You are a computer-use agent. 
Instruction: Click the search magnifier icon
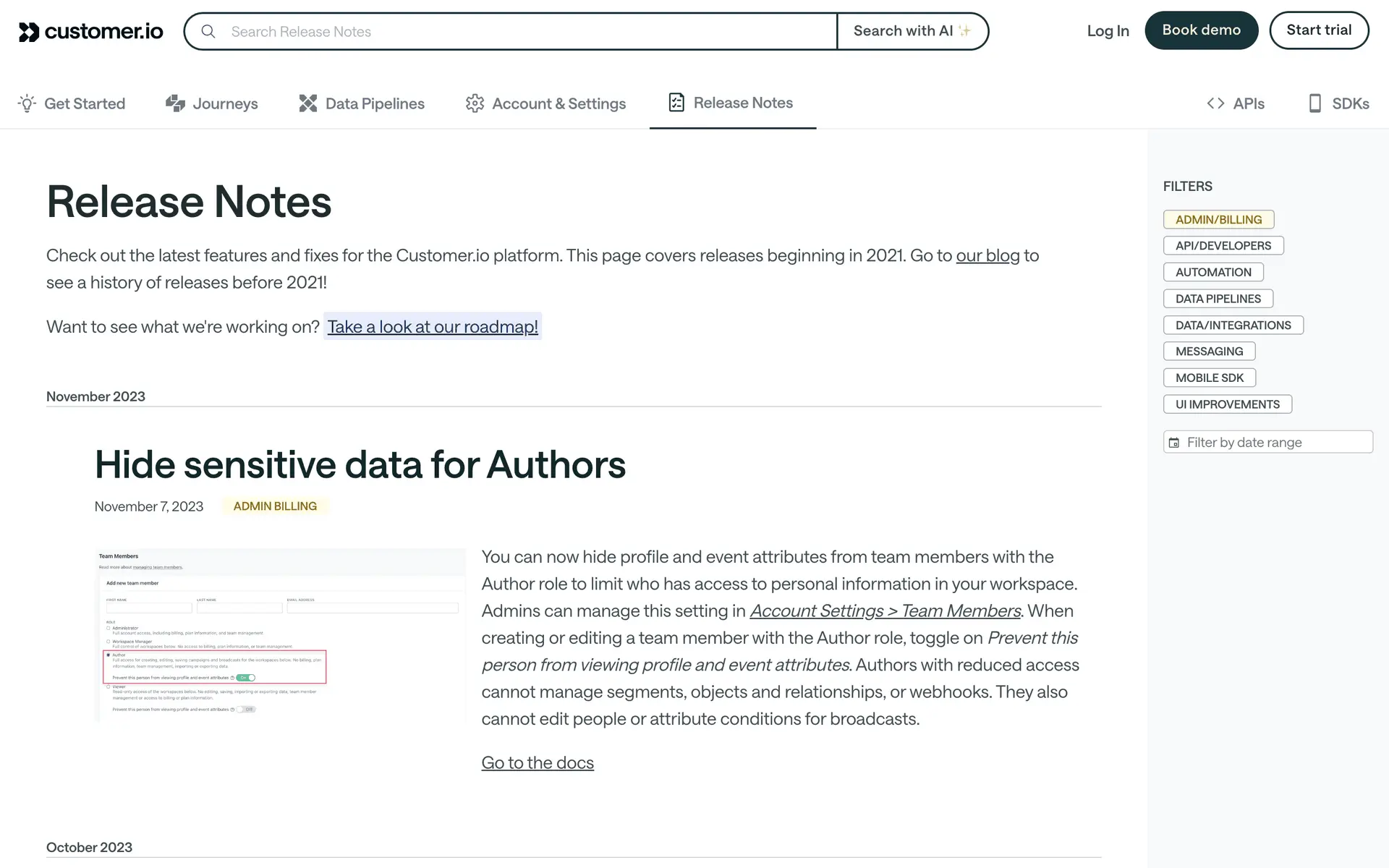208,31
